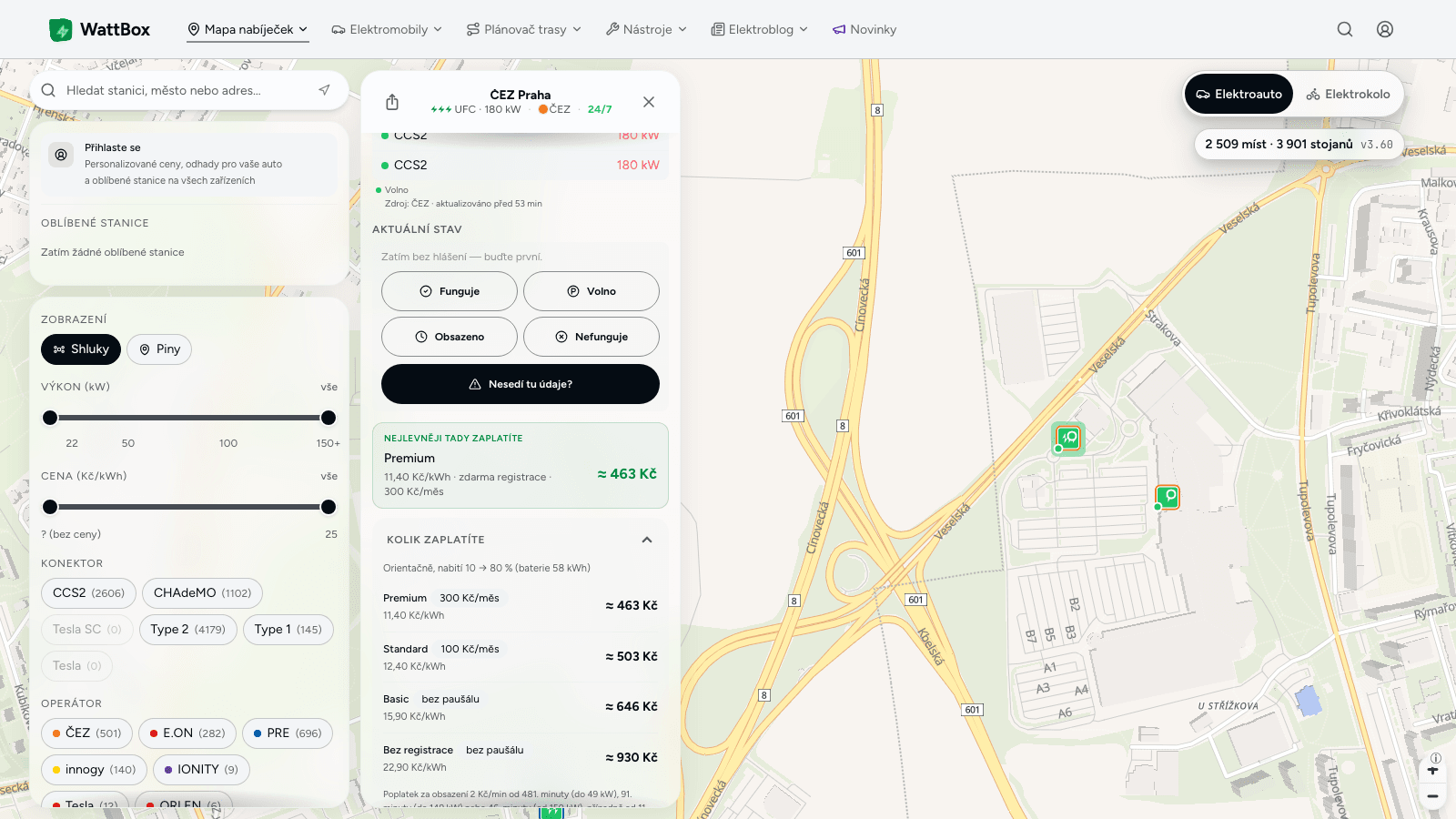Collapse the Kolik zaplatíte section
1456x819 pixels.
(x=647, y=540)
